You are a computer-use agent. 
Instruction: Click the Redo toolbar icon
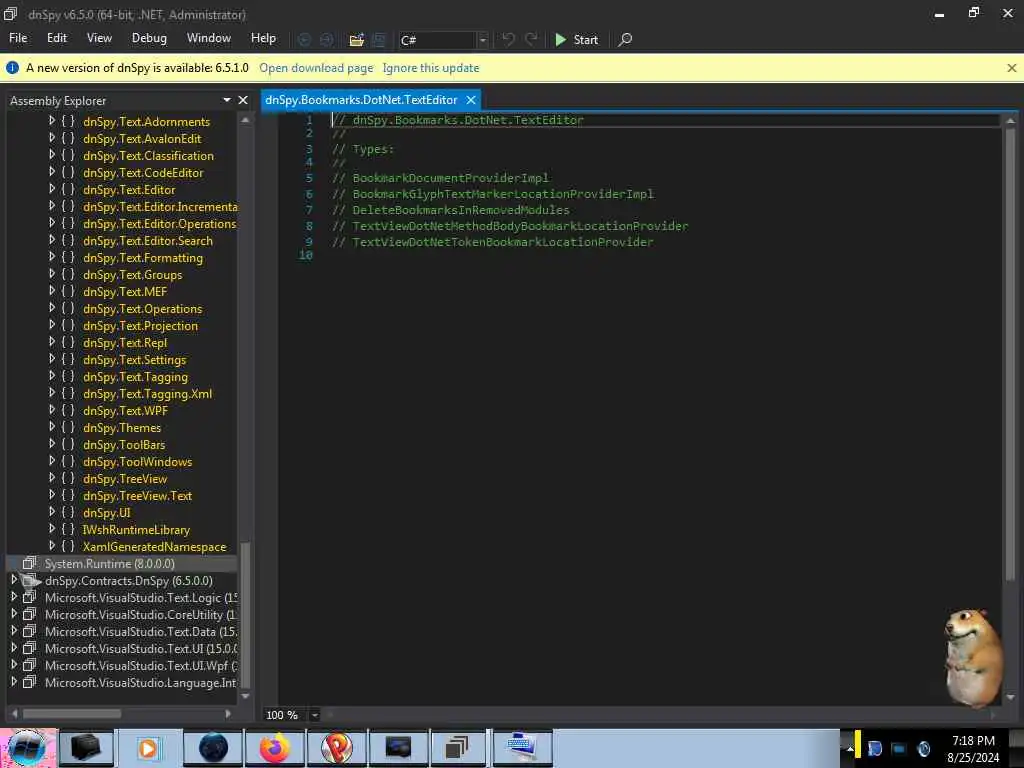coord(532,39)
